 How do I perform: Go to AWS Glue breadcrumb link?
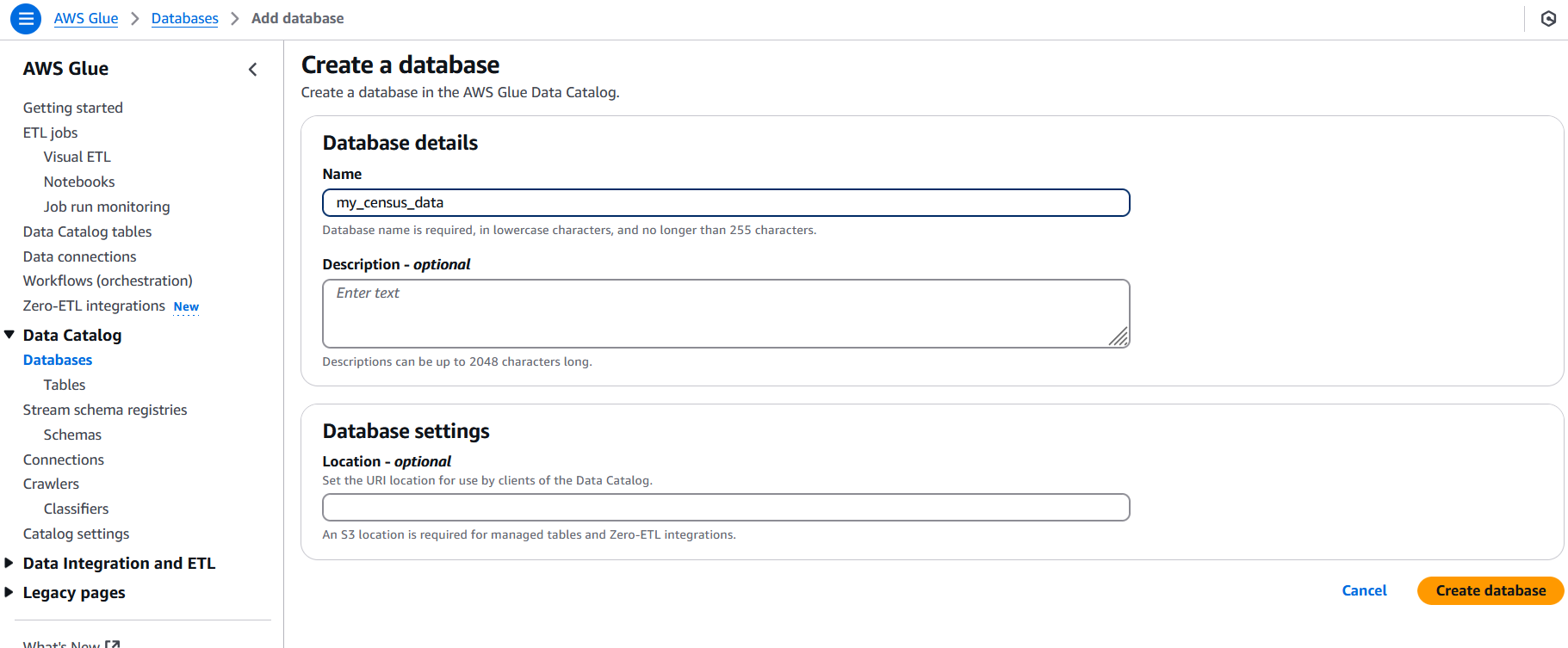tap(86, 18)
